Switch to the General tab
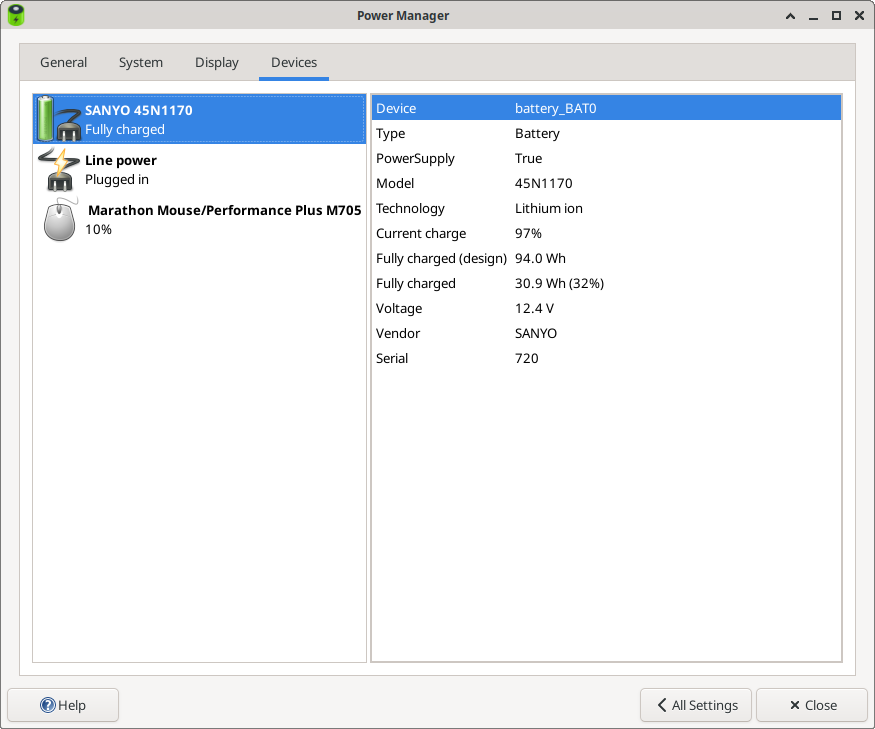Screen dimensions: 875x729 (x=63, y=62)
